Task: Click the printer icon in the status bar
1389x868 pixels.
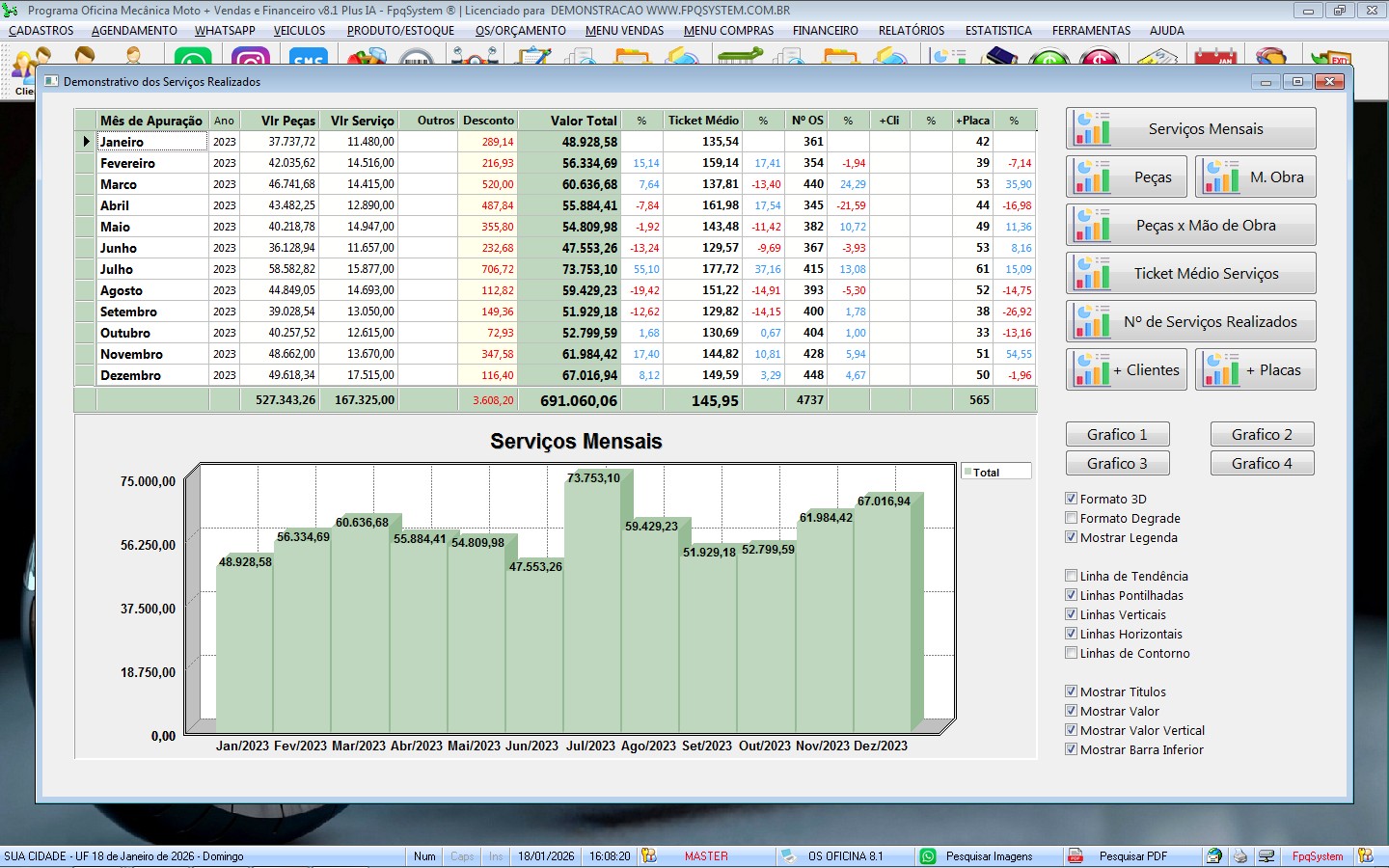Action: (1240, 856)
